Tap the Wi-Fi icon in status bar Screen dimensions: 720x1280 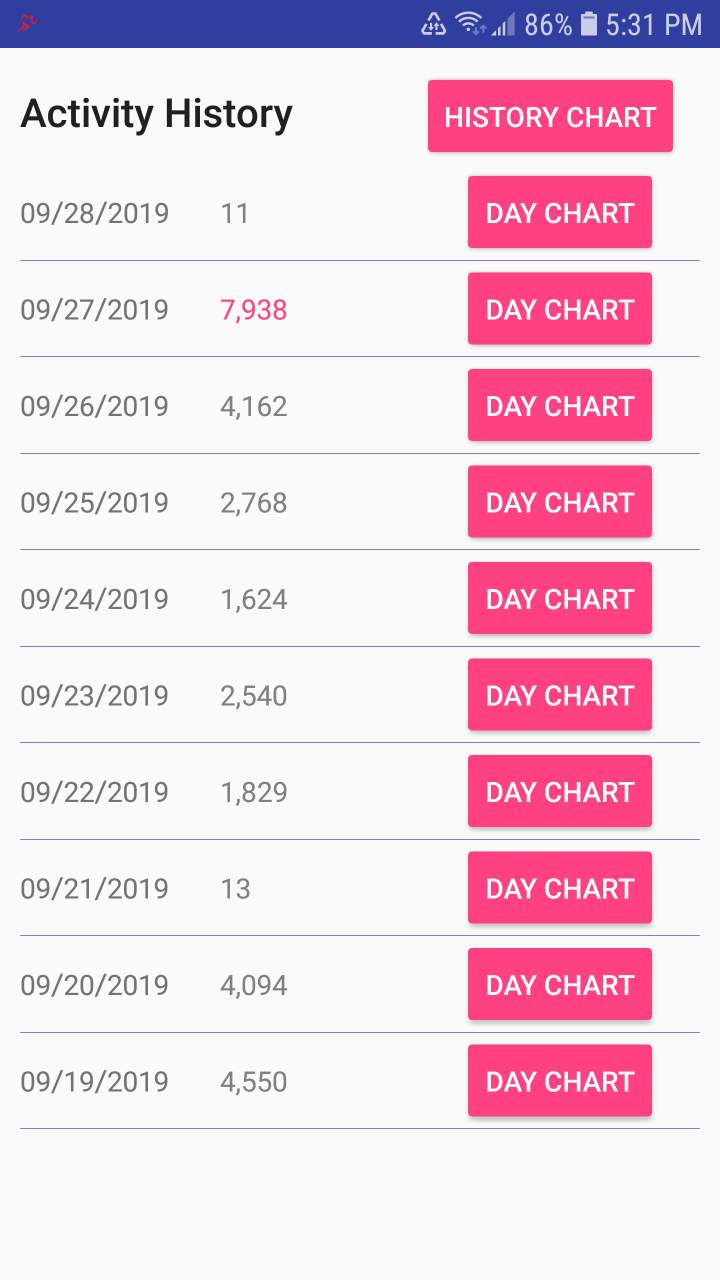click(469, 23)
